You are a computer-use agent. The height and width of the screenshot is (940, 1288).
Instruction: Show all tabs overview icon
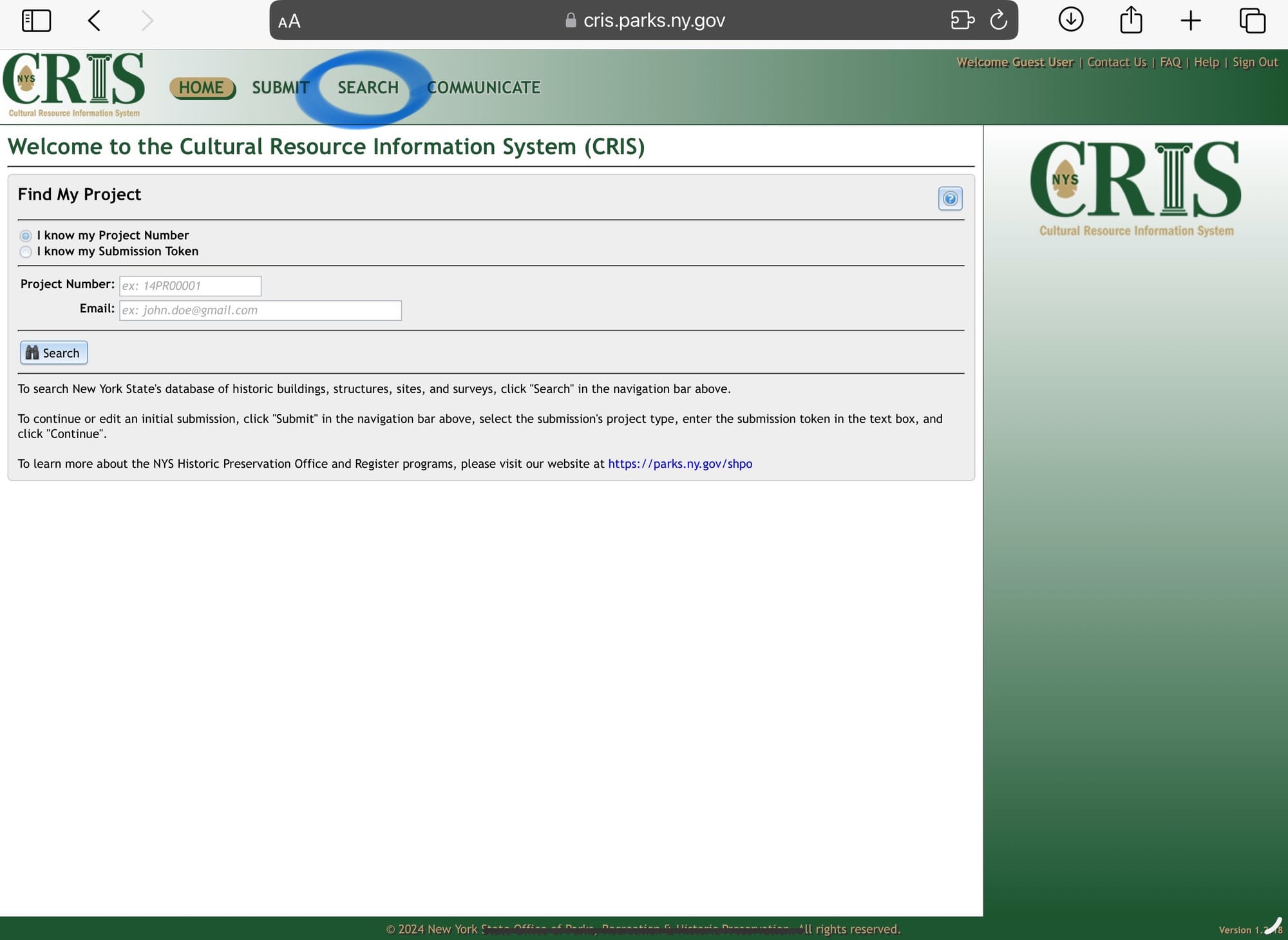click(1252, 21)
